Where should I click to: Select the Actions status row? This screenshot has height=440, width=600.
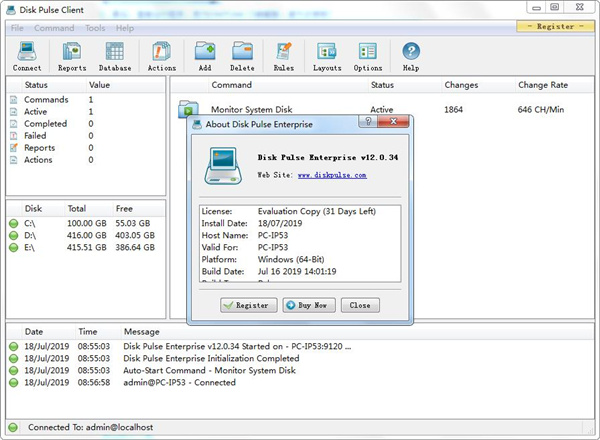[x=86, y=160]
